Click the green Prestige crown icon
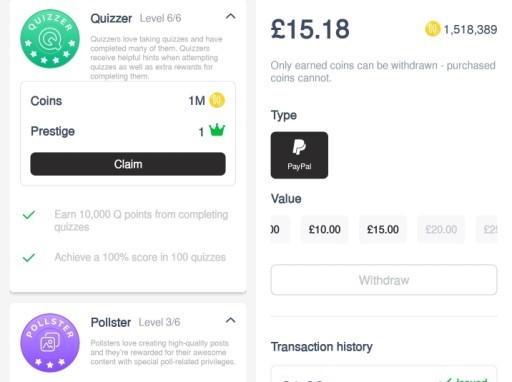Image resolution: width=512 pixels, height=382 pixels. point(217,130)
